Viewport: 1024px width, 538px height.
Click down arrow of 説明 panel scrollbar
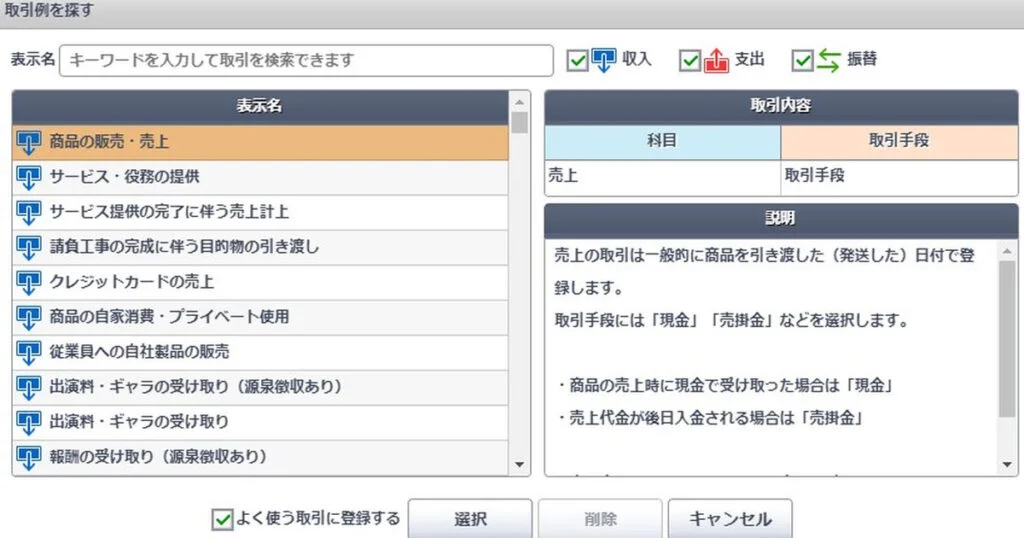pyautogui.click(x=1007, y=465)
